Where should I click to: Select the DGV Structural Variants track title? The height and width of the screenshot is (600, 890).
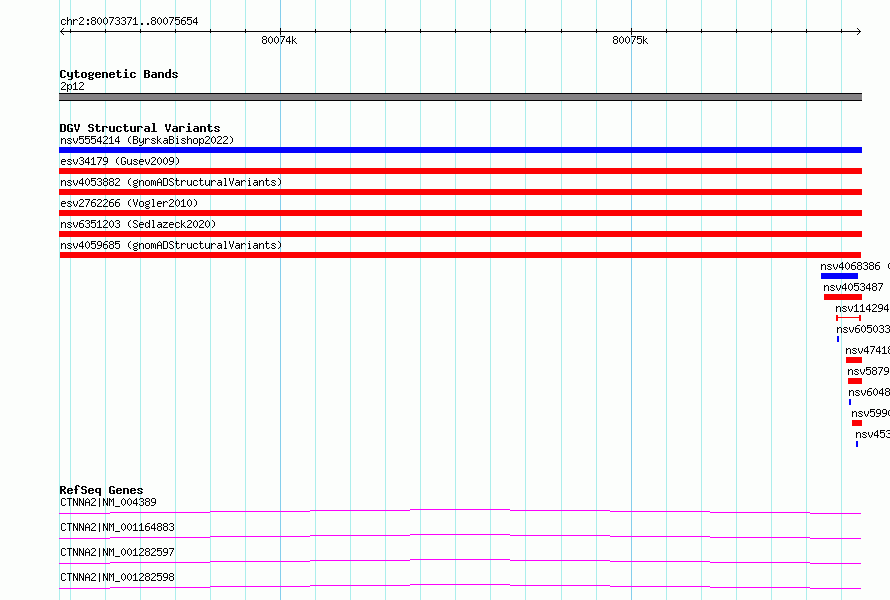(140, 128)
